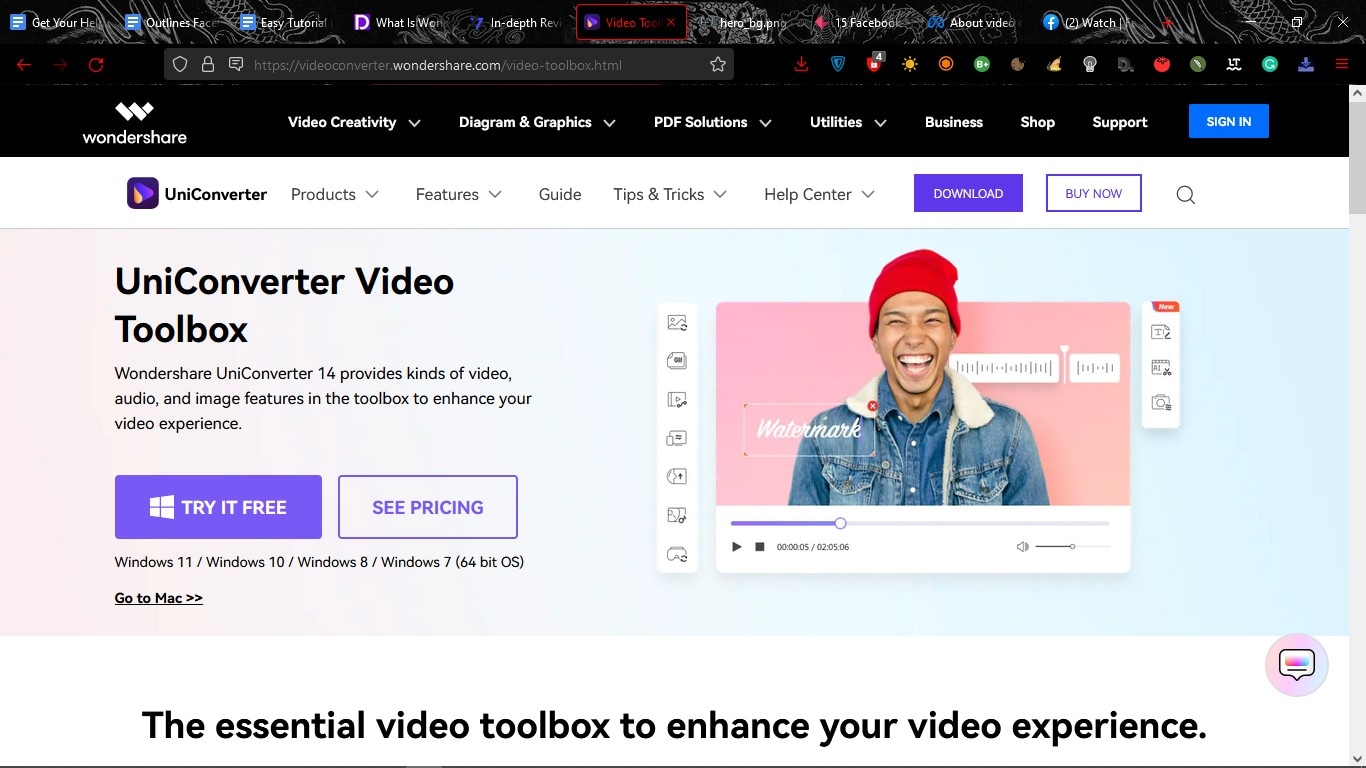Expand the Video Creativity menu
1366x768 pixels.
click(x=354, y=122)
